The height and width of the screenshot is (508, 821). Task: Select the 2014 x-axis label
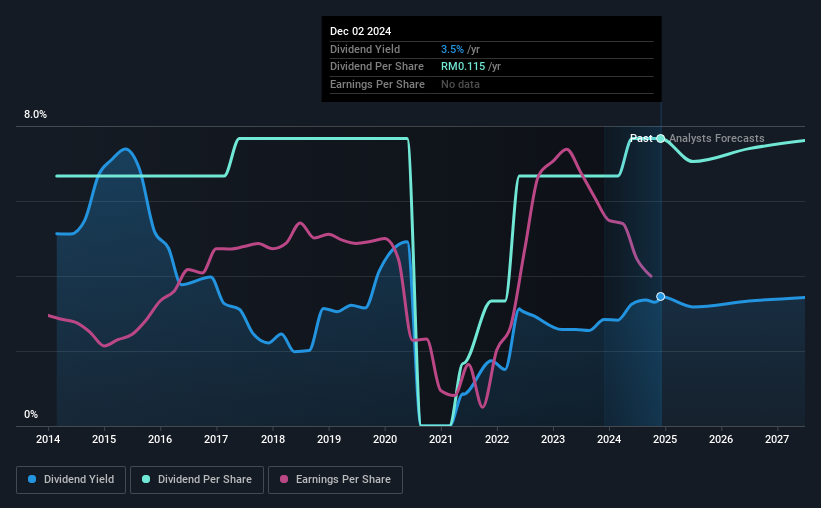(48, 439)
